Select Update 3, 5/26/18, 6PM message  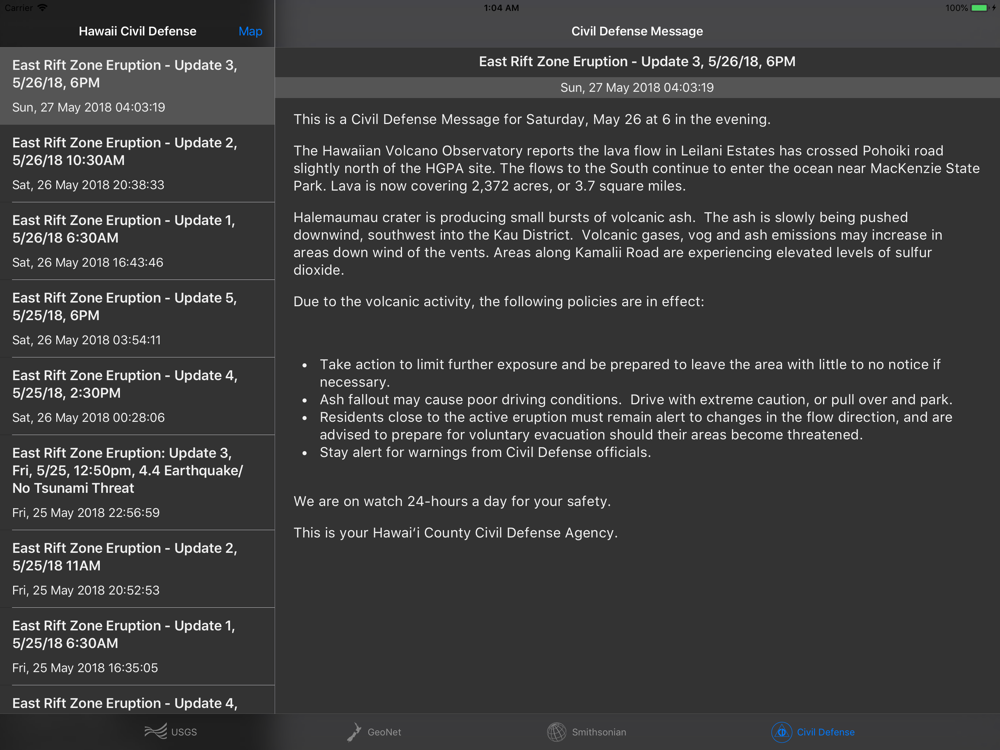pos(137,86)
